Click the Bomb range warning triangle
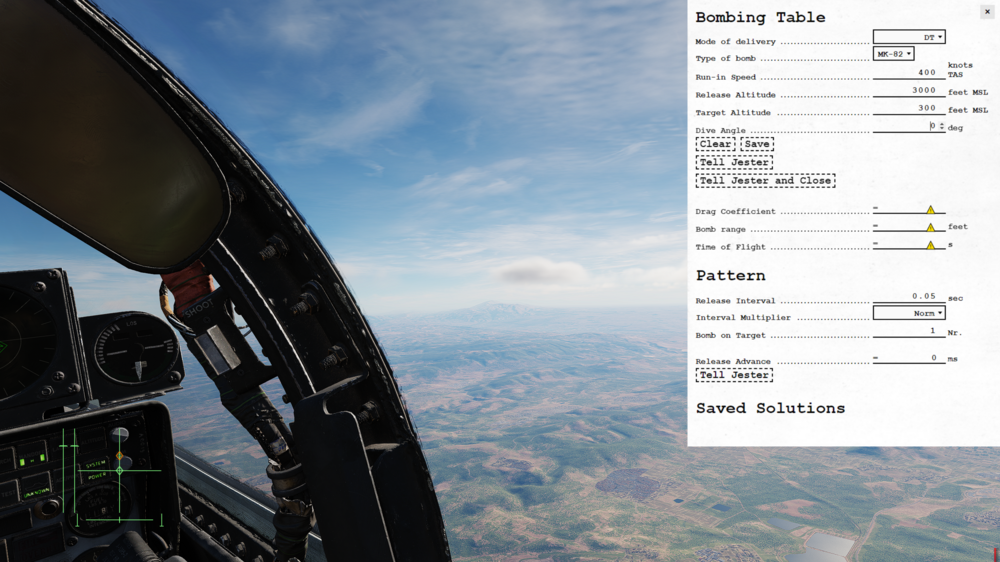The image size is (1000, 562). 930,228
